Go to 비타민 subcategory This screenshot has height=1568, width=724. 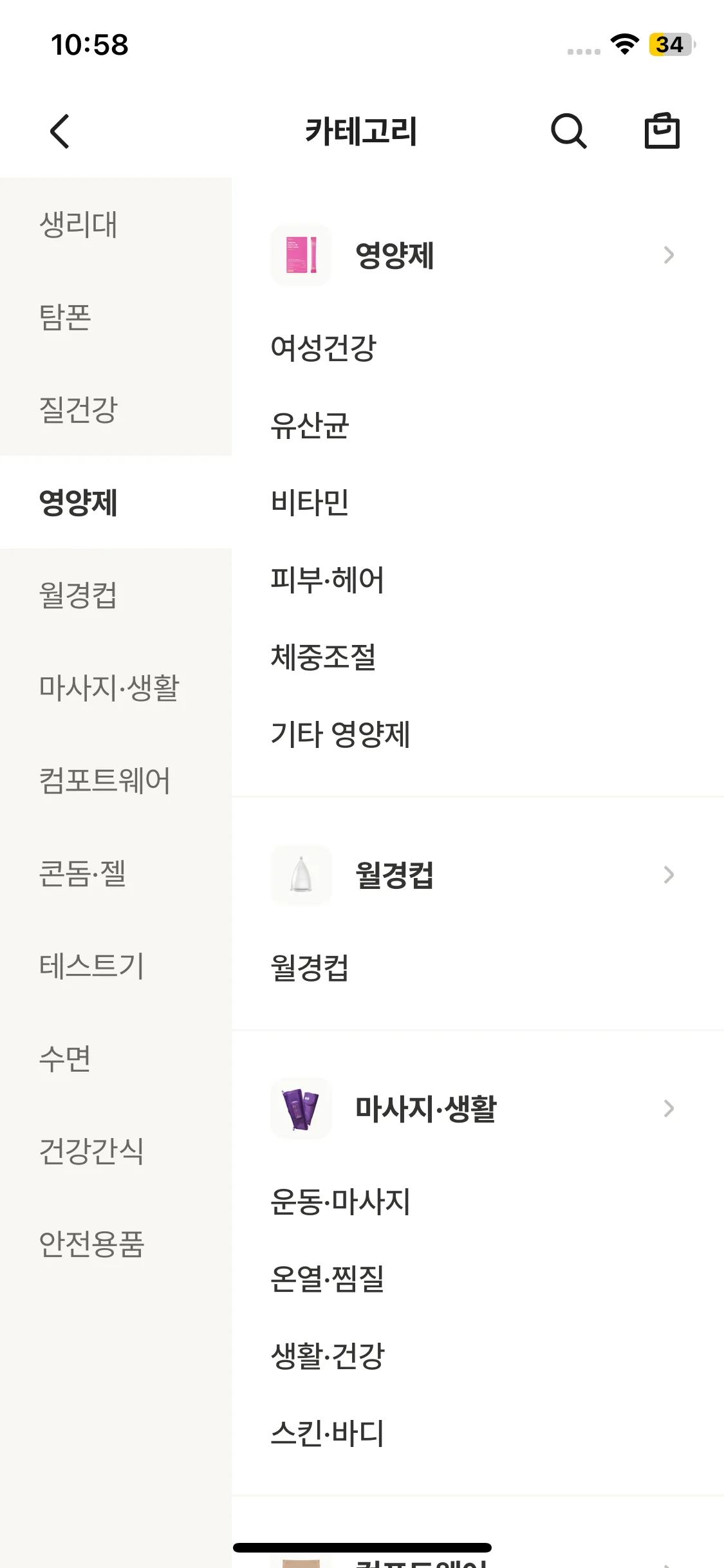pos(310,503)
